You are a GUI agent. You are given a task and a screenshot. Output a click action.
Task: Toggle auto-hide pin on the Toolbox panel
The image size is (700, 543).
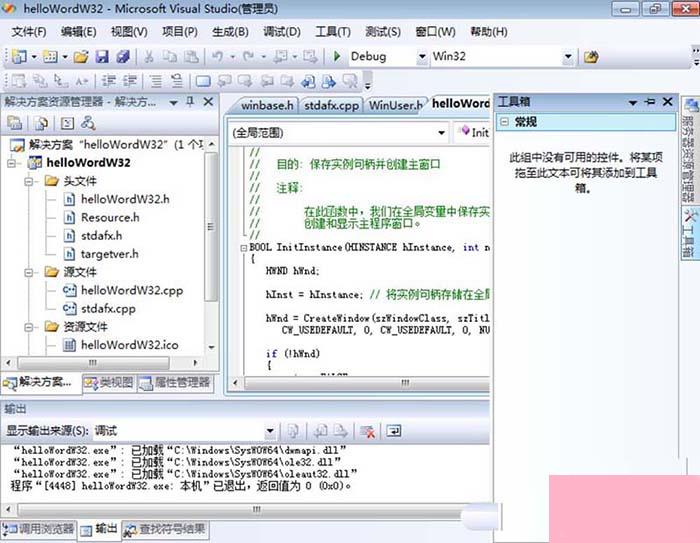click(x=650, y=102)
